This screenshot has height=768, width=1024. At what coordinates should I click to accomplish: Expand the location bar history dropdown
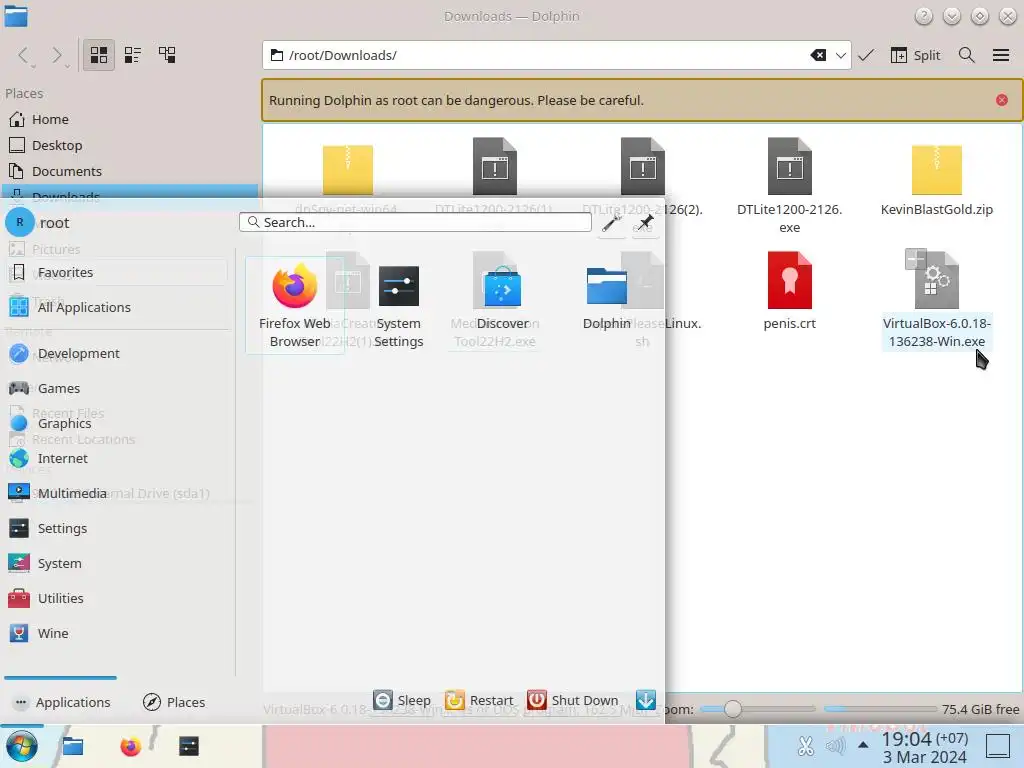tap(840, 56)
